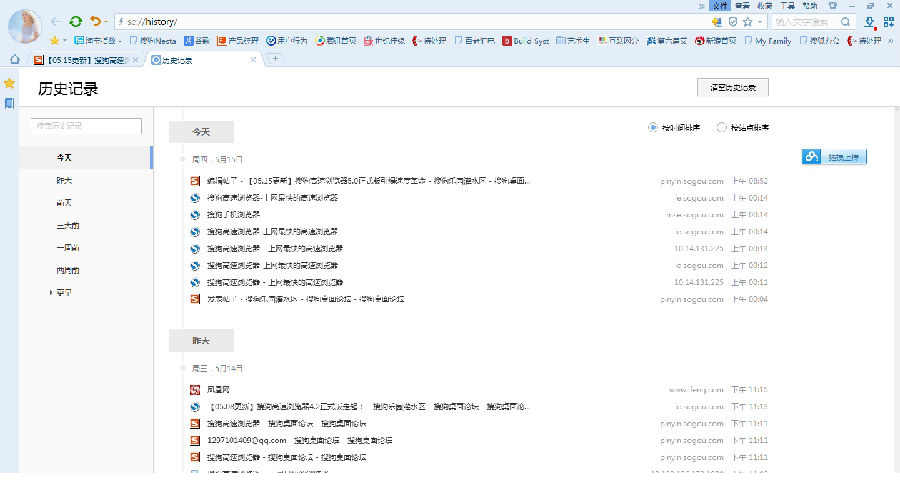Image resolution: width=900 pixels, height=491 pixels.
Task: Open the folder bookmark after Build Syst
Action: pyautogui.click(x=572, y=41)
